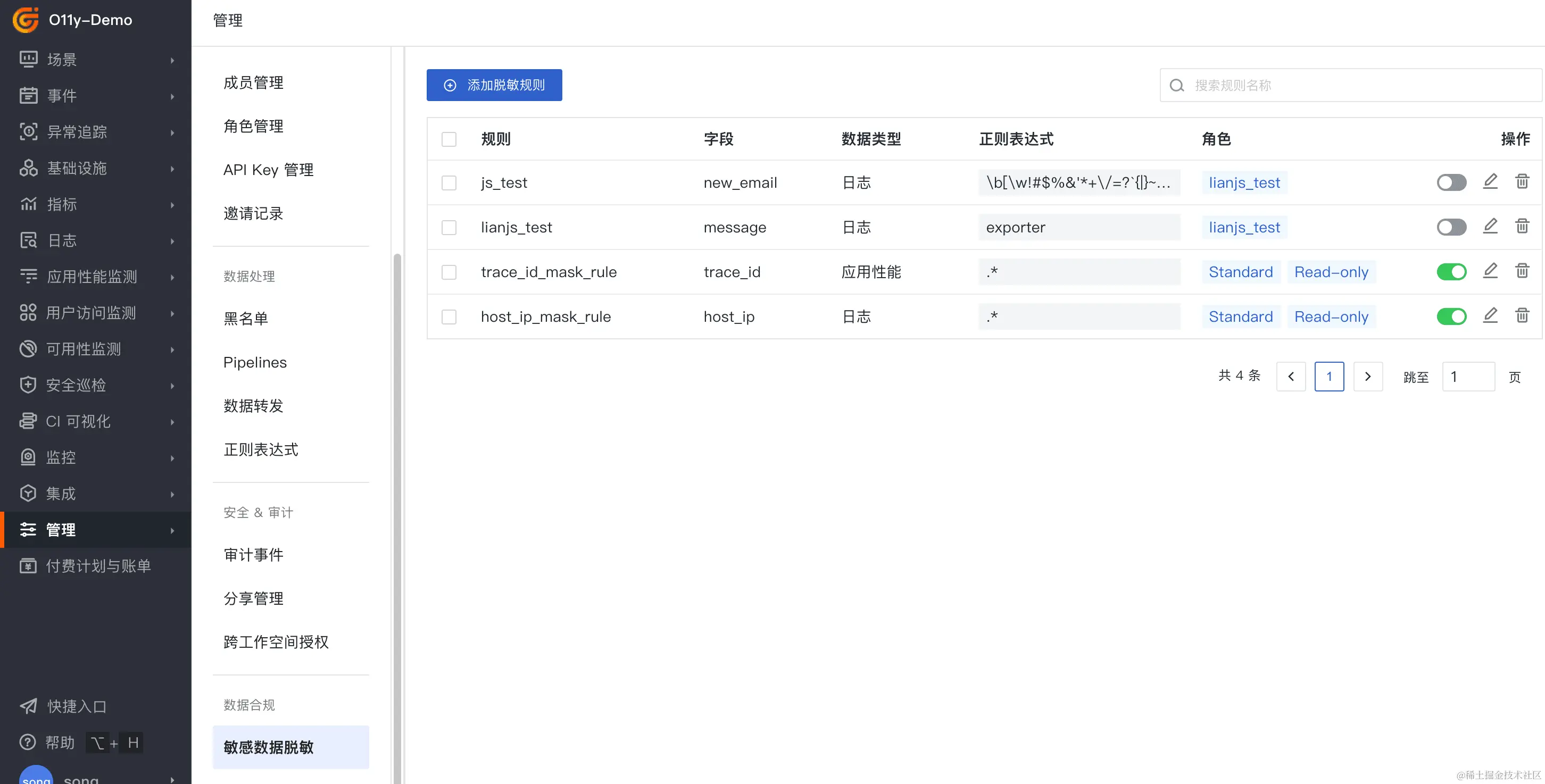
Task: Click the Read-only role tag on trace_id_mask_rule
Action: (x=1331, y=272)
